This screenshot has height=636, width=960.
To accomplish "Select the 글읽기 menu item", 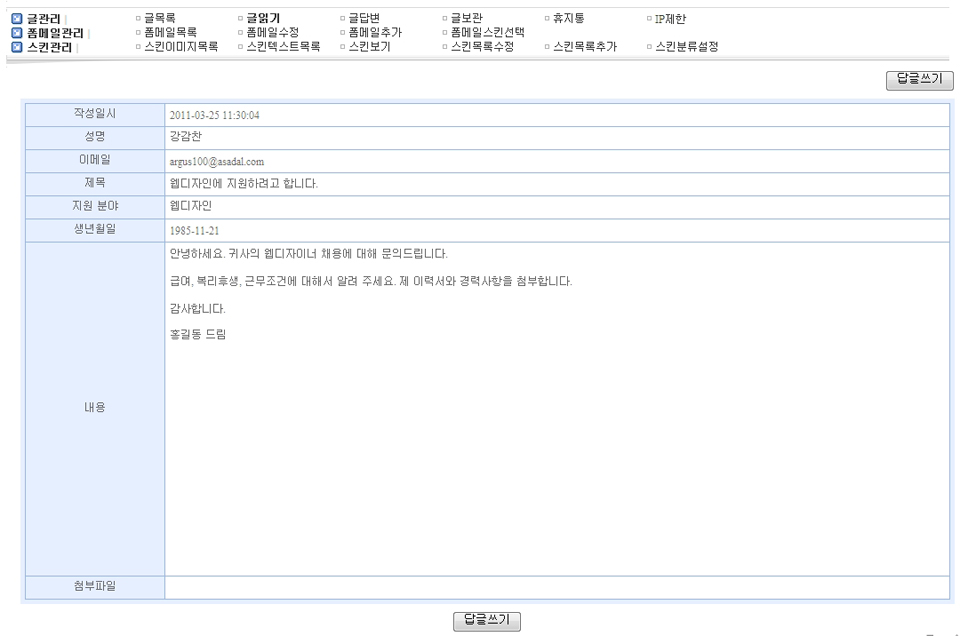I will (263, 19).
